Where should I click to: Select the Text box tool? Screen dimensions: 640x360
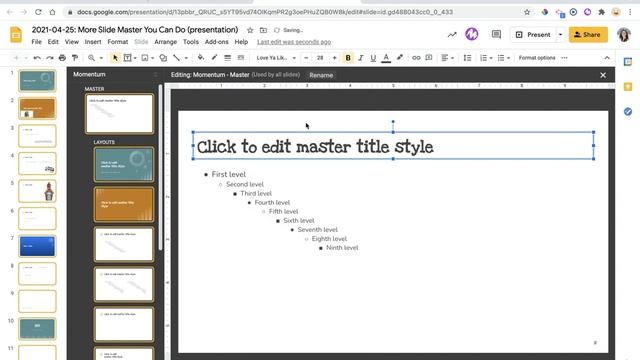pos(127,58)
